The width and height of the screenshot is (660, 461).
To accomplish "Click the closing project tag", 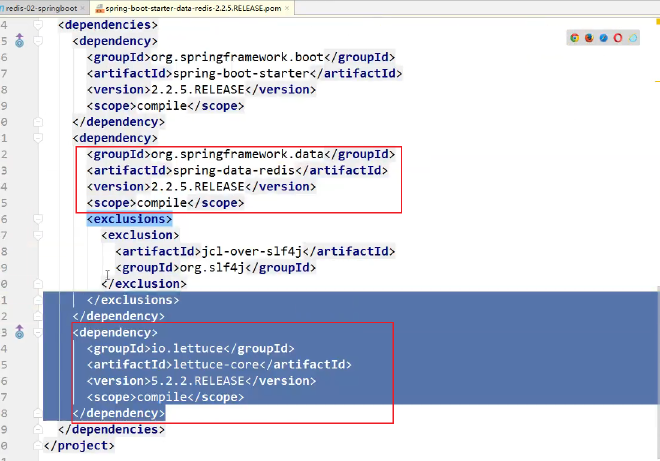I will click(79, 445).
